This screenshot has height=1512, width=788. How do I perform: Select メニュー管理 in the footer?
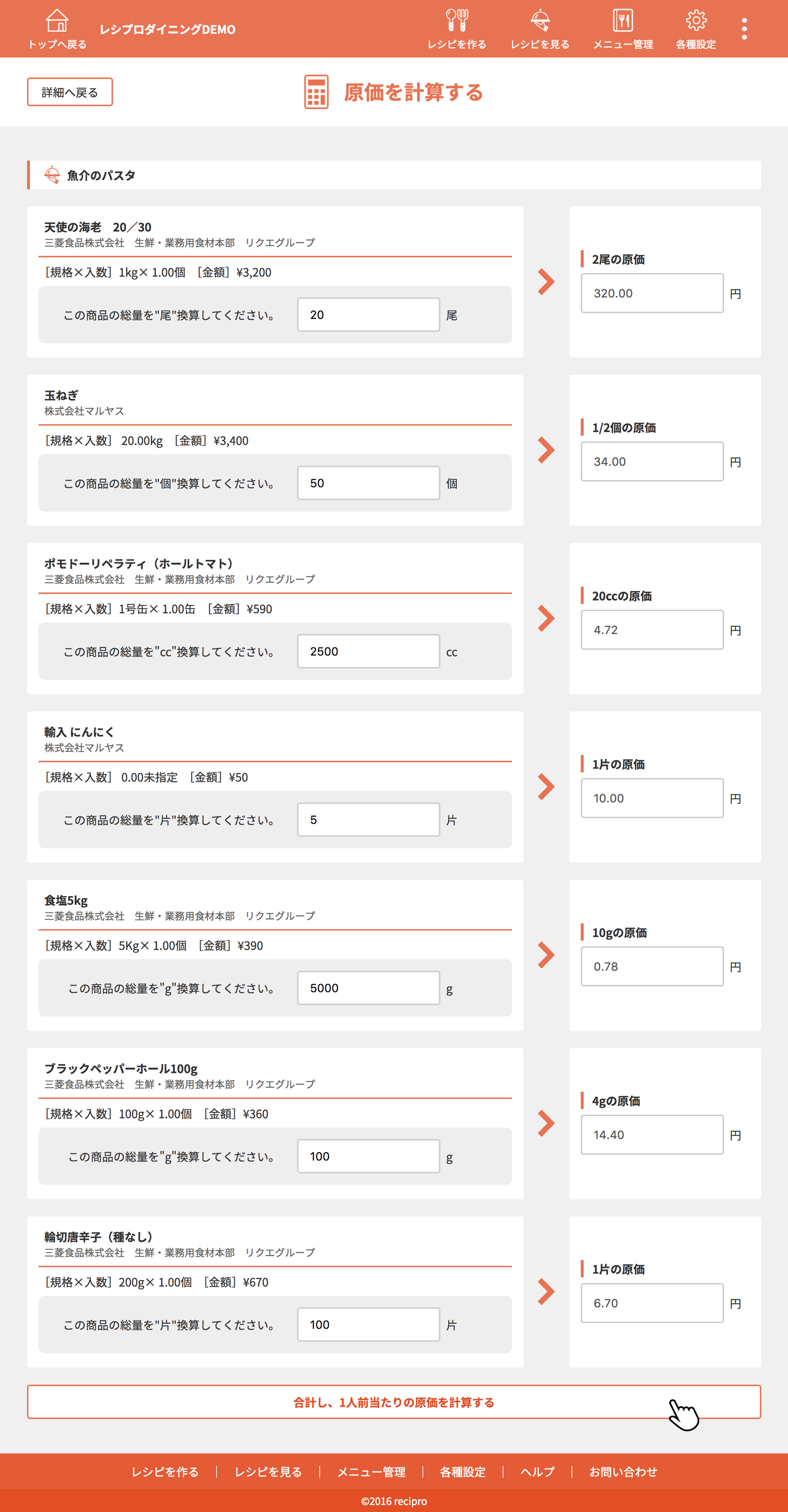tap(371, 1472)
